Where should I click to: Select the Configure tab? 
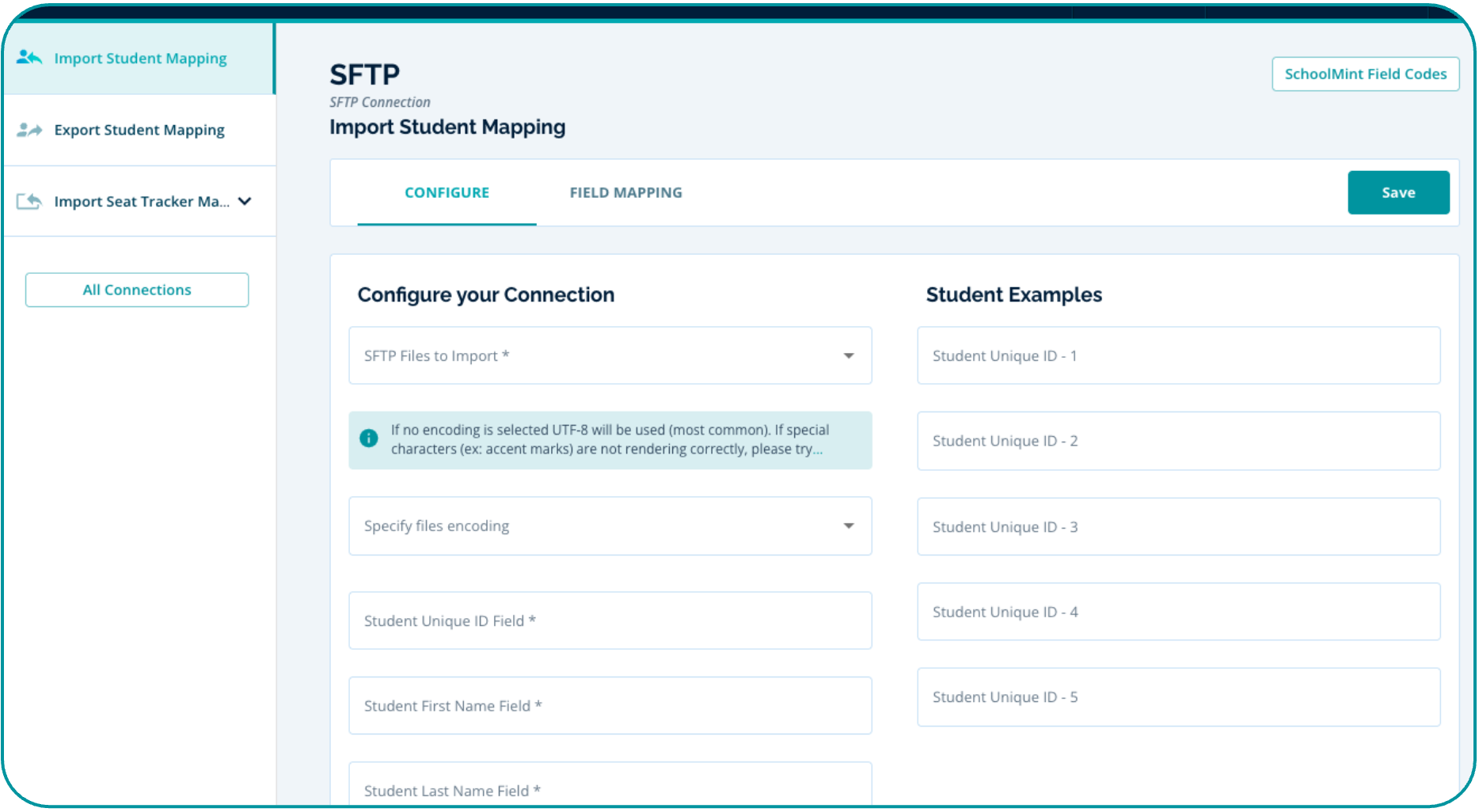click(447, 192)
